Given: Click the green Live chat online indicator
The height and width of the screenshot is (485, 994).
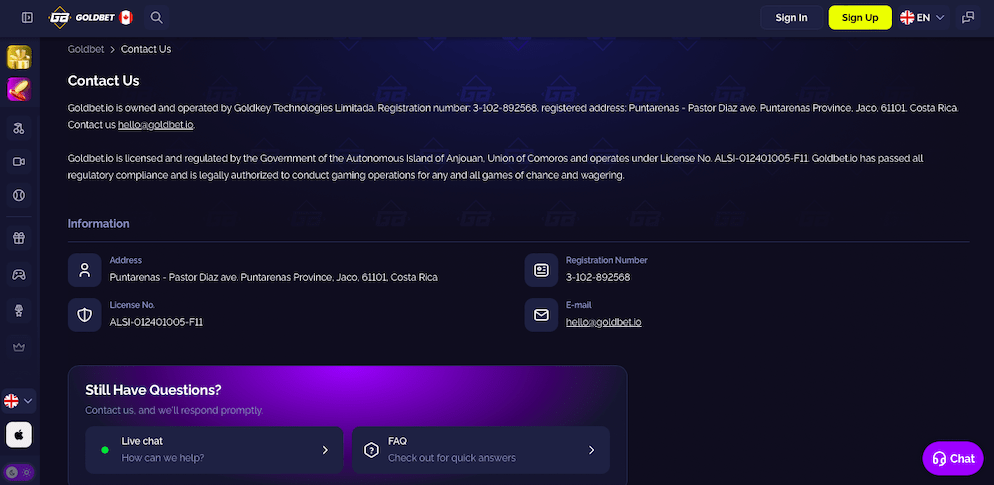Looking at the screenshot, I should [105, 450].
